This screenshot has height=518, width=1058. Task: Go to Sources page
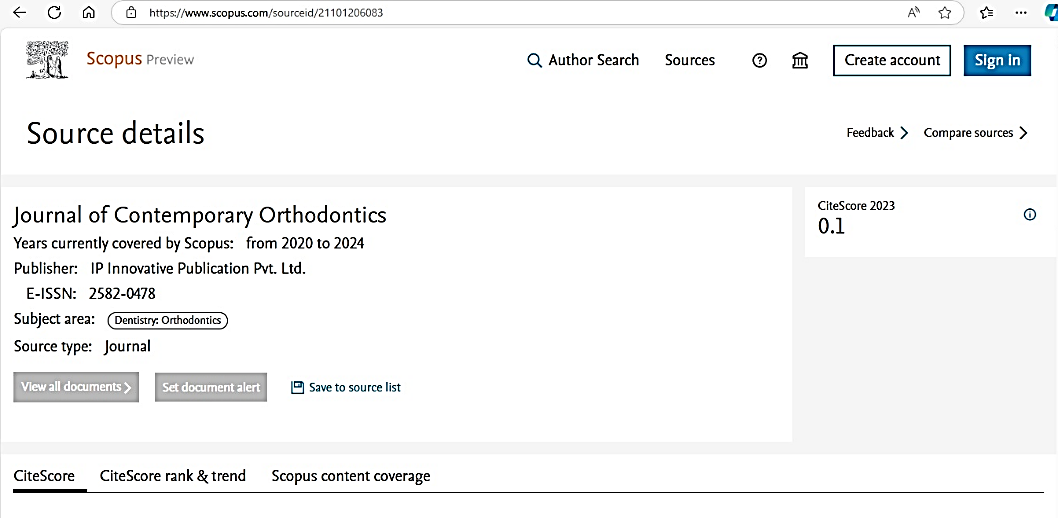[x=690, y=60]
